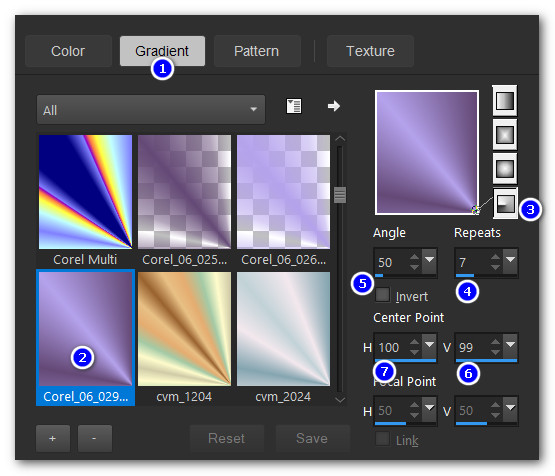
Task: Click the Repeats spinner arrows
Action: [496, 262]
